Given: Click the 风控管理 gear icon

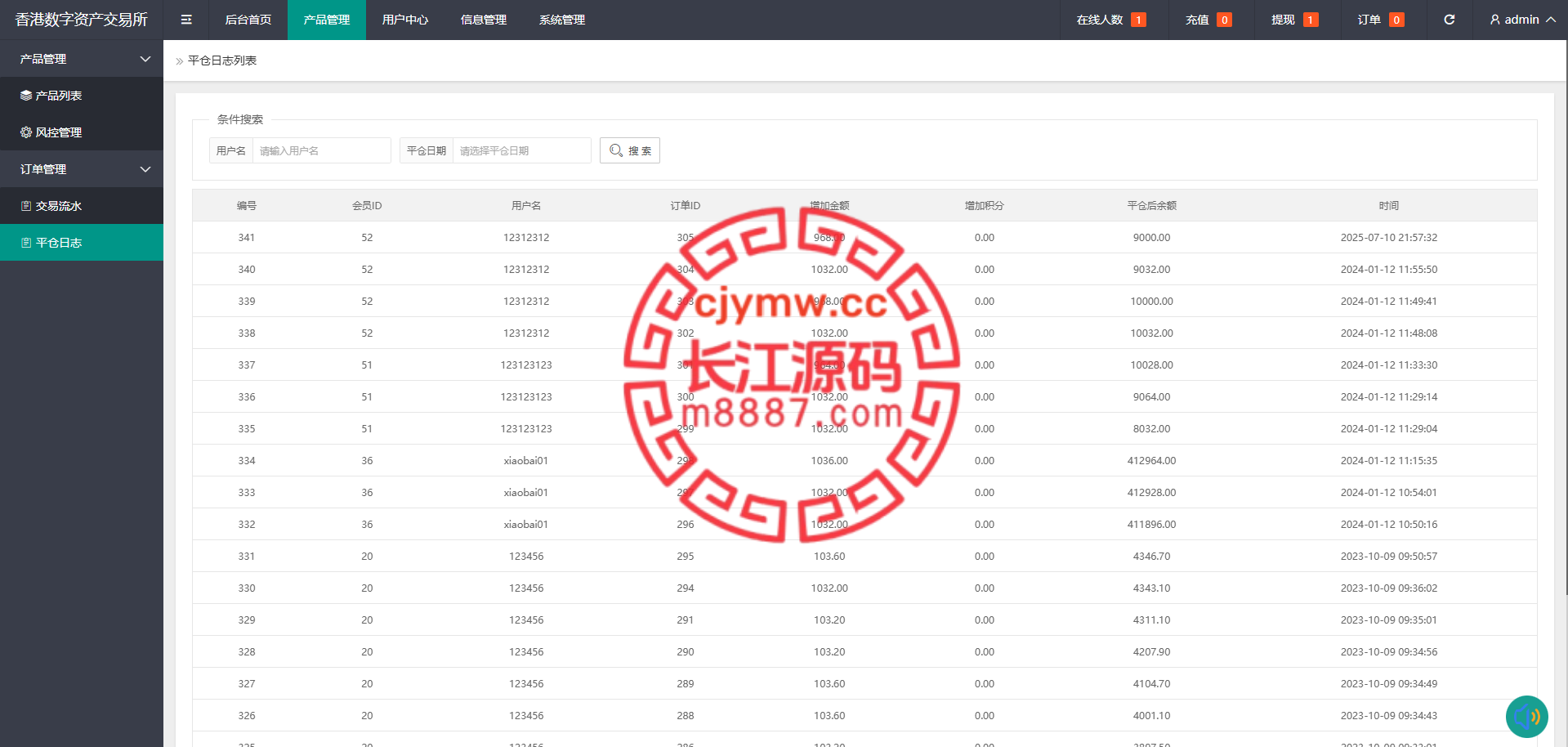Looking at the screenshot, I should tap(26, 132).
